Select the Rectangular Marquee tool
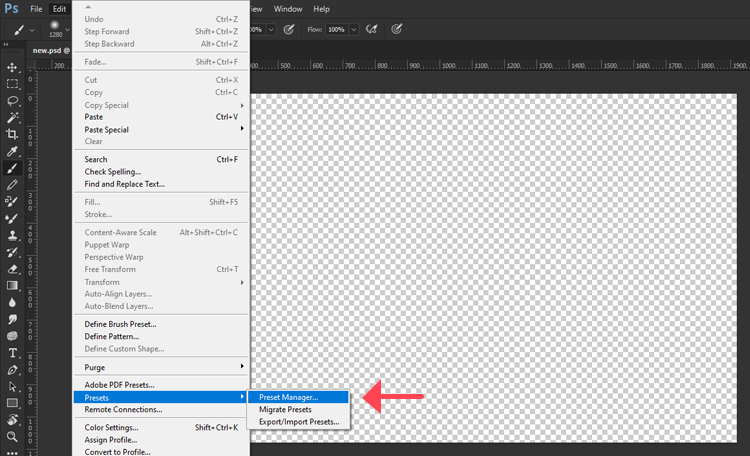This screenshot has width=750, height=456. point(13,84)
